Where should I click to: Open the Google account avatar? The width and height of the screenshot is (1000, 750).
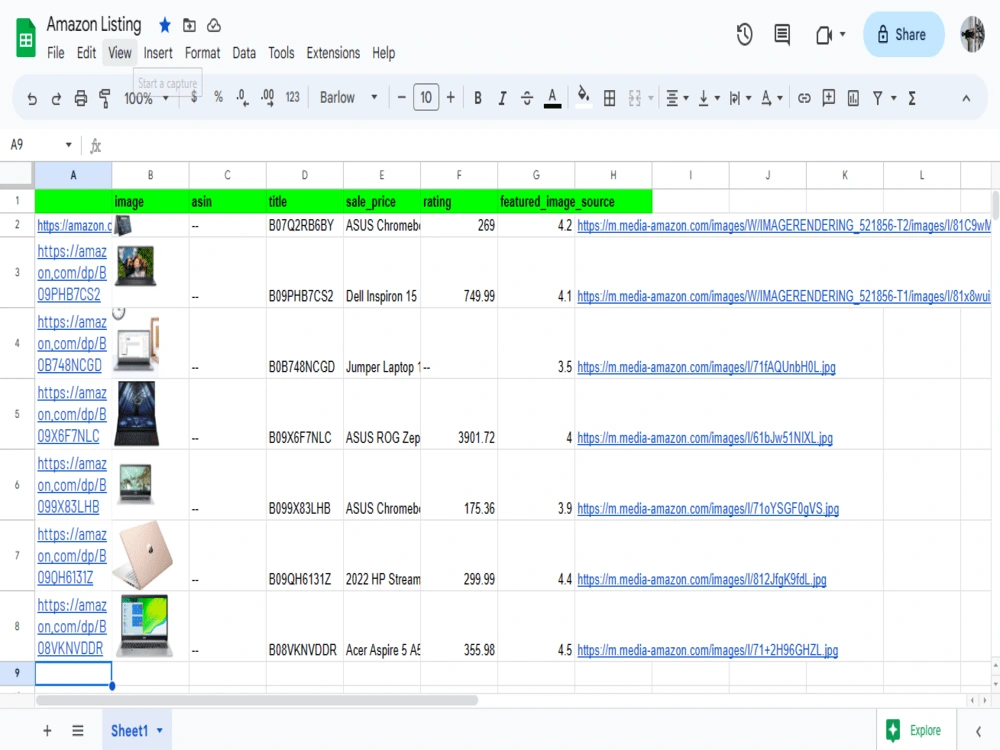tap(973, 34)
